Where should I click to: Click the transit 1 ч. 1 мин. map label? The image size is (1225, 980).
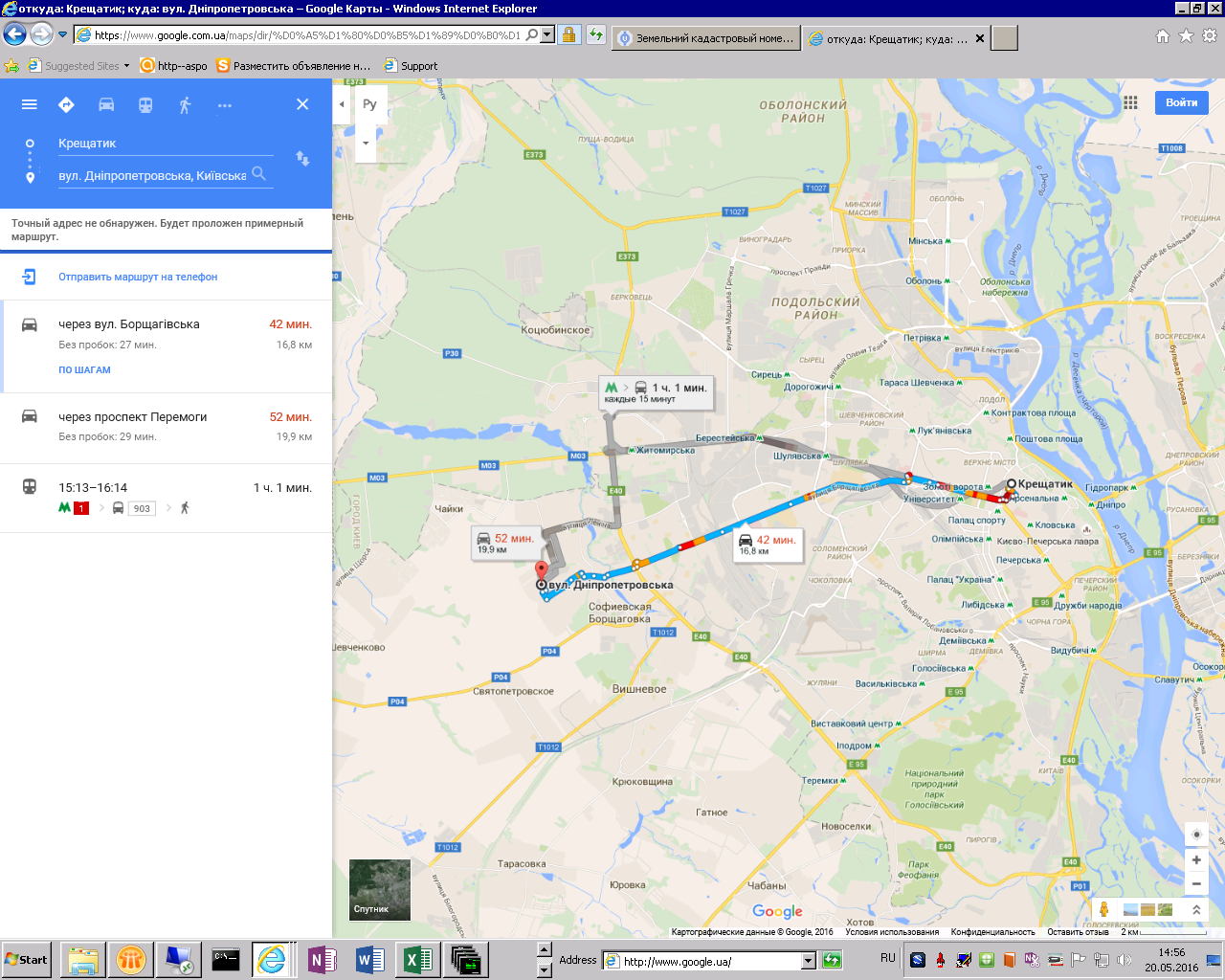(656, 391)
